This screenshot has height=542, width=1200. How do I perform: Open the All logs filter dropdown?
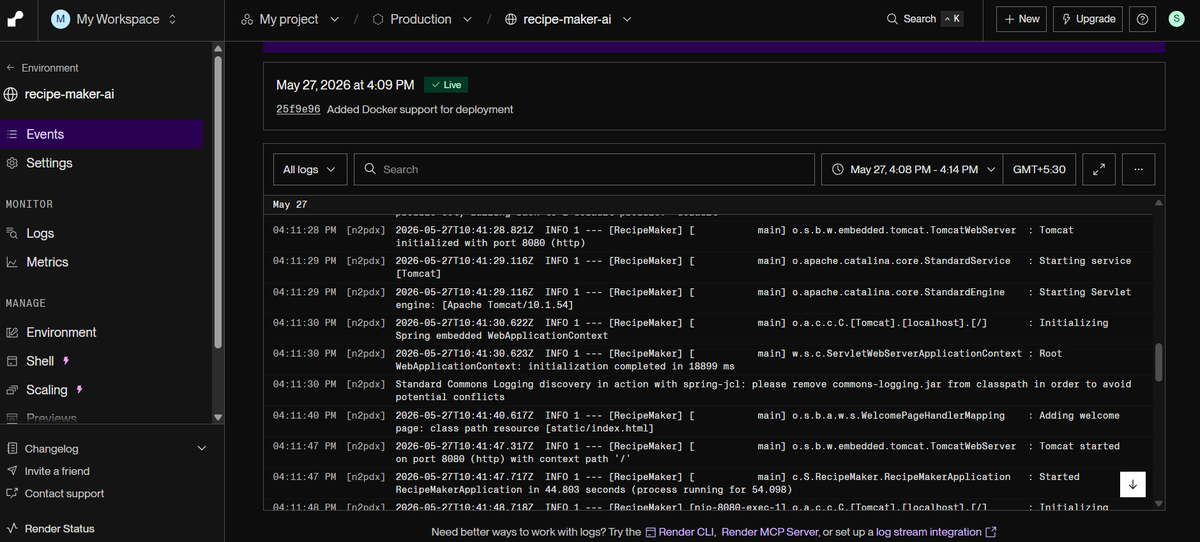pos(311,170)
